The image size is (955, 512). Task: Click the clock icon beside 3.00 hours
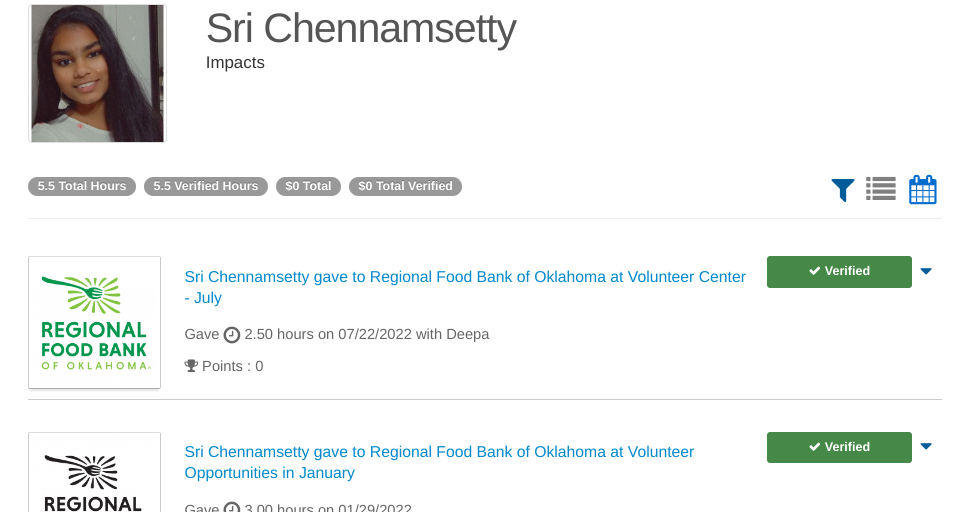click(232, 508)
